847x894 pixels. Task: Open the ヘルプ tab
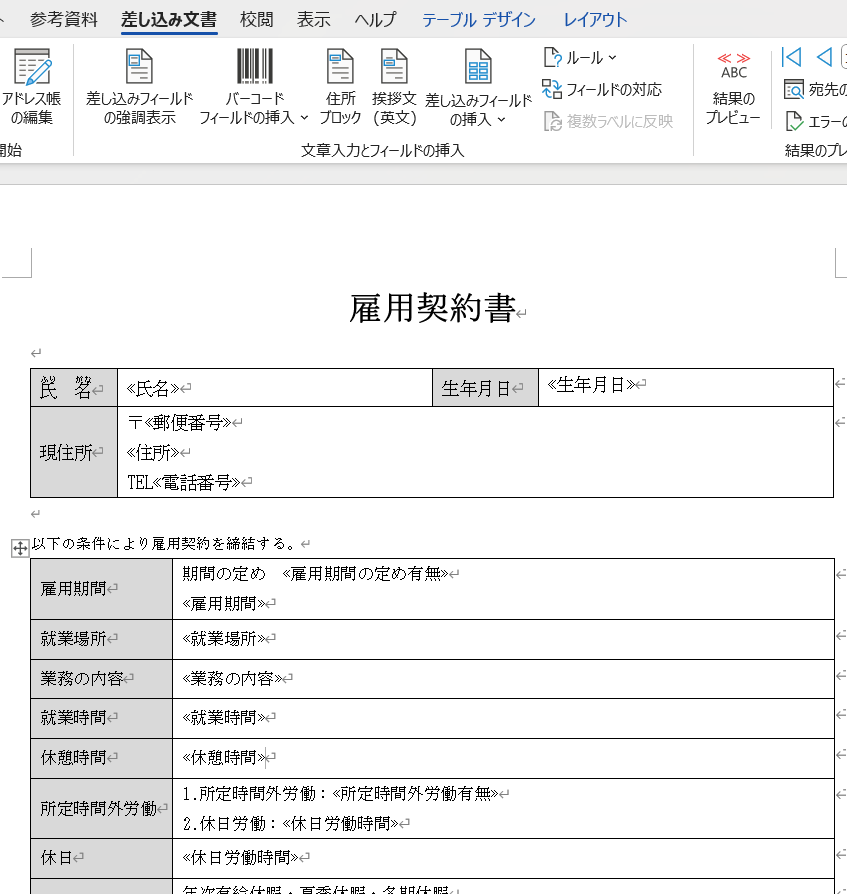point(375,19)
